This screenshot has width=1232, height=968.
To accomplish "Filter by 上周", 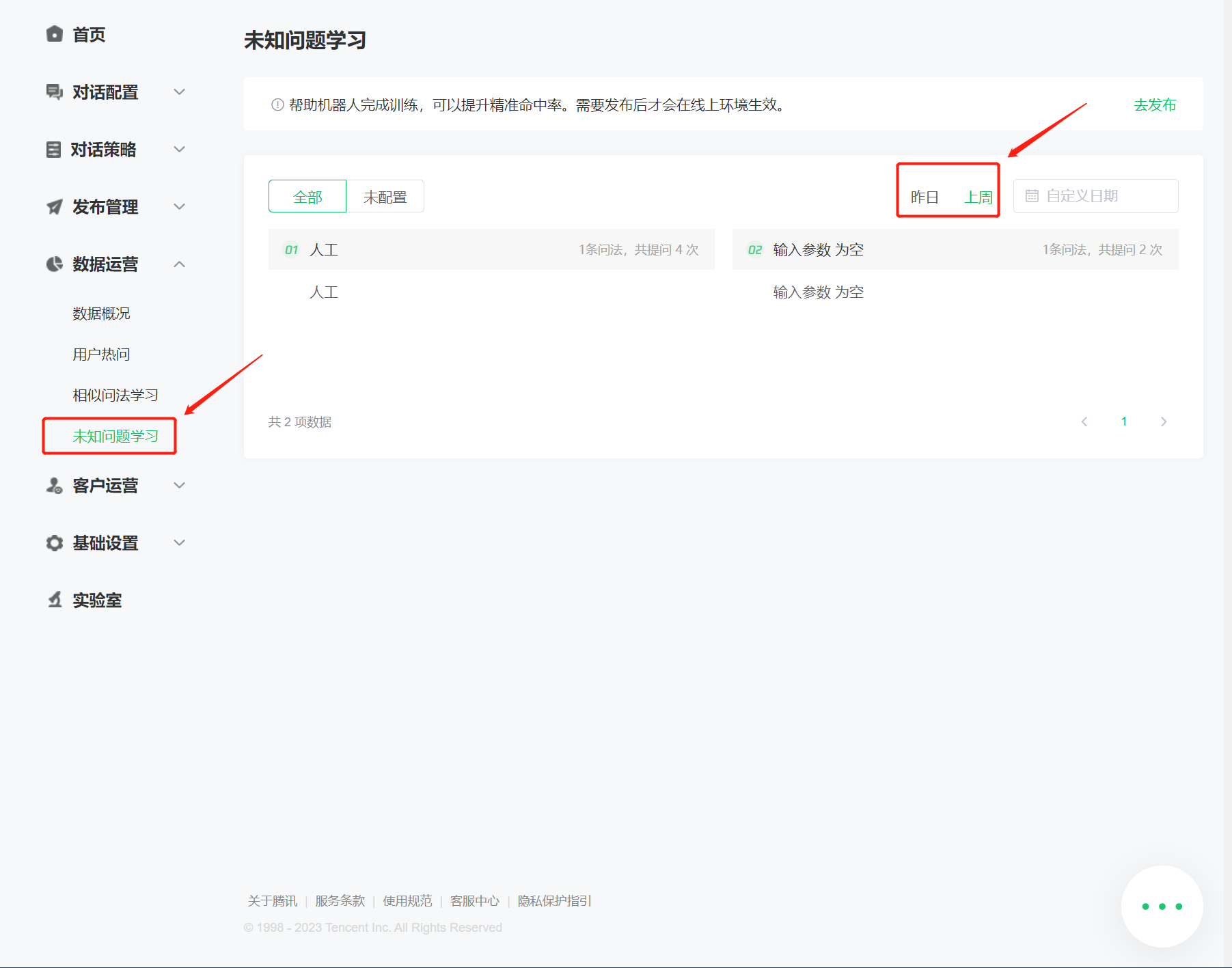I will (978, 197).
